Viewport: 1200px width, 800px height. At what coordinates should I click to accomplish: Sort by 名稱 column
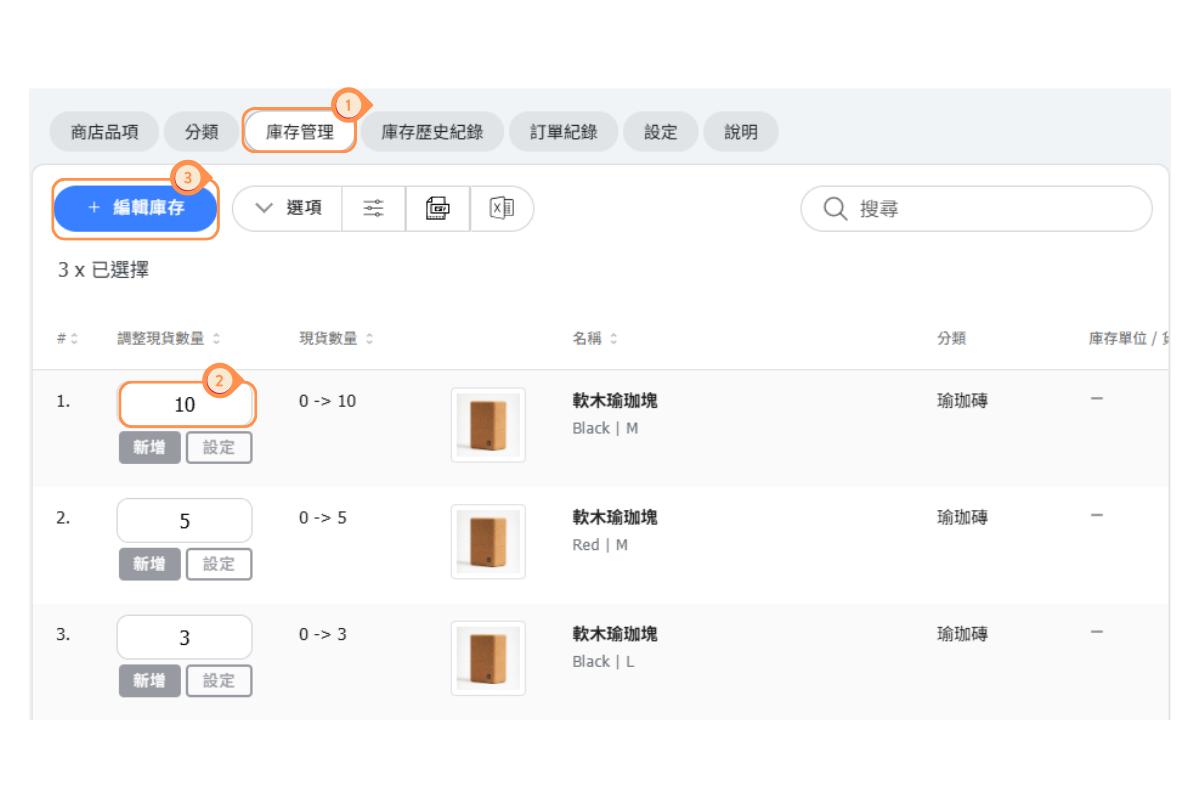(x=613, y=339)
